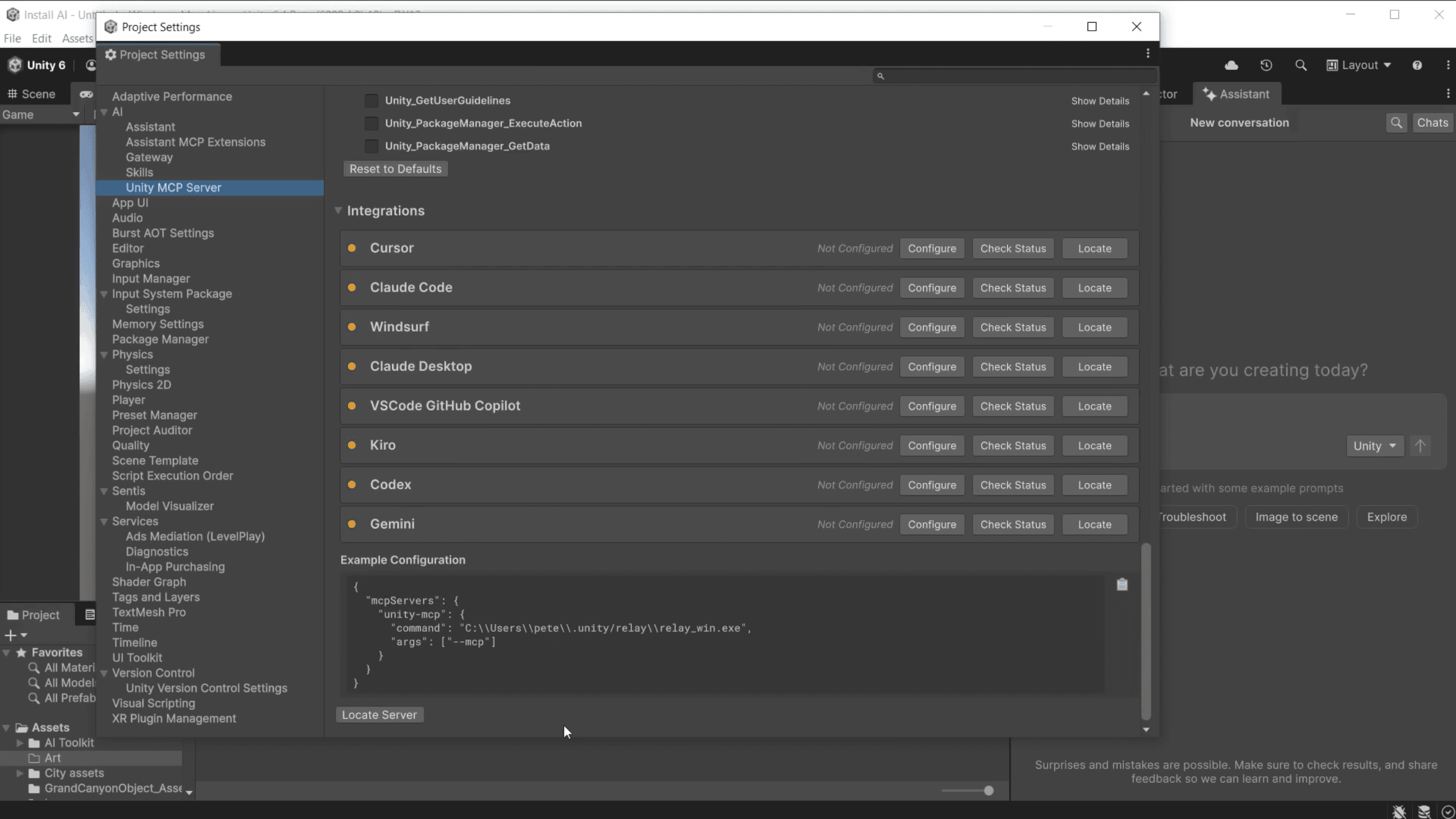This screenshot has width=1456, height=819.
Task: Click the layers status bar icon
Action: click(1424, 811)
